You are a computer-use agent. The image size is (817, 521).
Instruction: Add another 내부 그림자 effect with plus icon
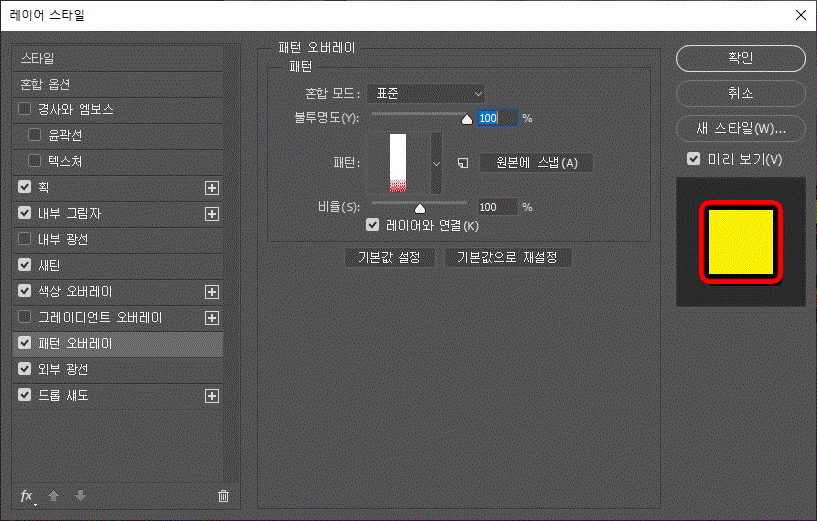(212, 214)
